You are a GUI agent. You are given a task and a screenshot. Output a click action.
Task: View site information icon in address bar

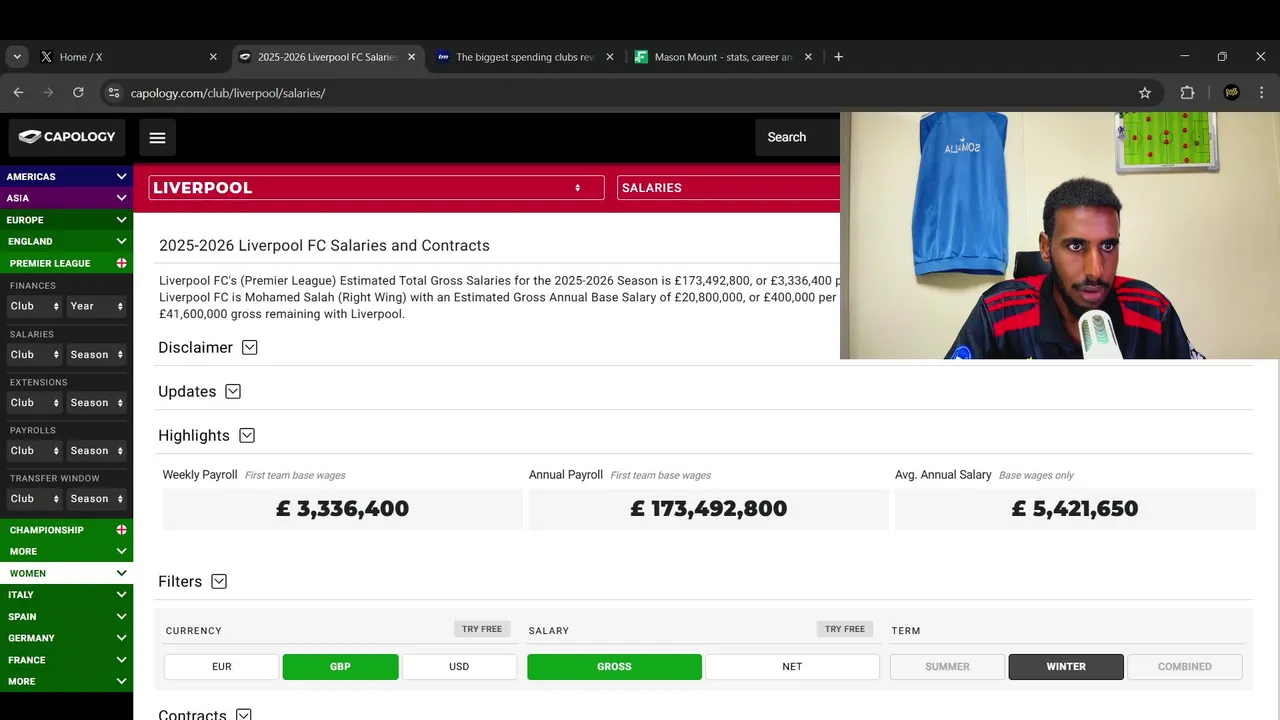pos(113,92)
